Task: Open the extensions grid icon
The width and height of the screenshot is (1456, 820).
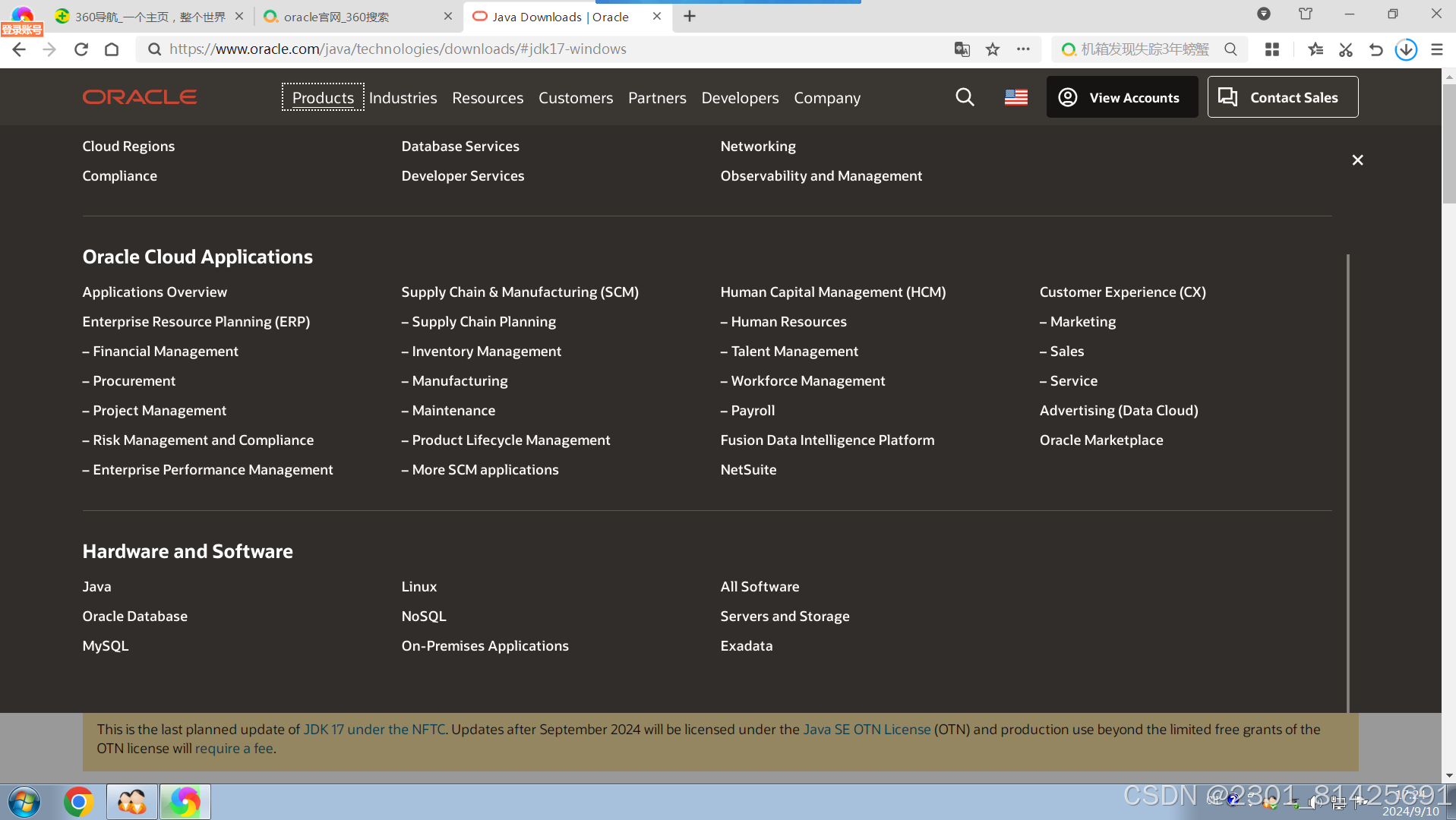Action: [x=1272, y=49]
